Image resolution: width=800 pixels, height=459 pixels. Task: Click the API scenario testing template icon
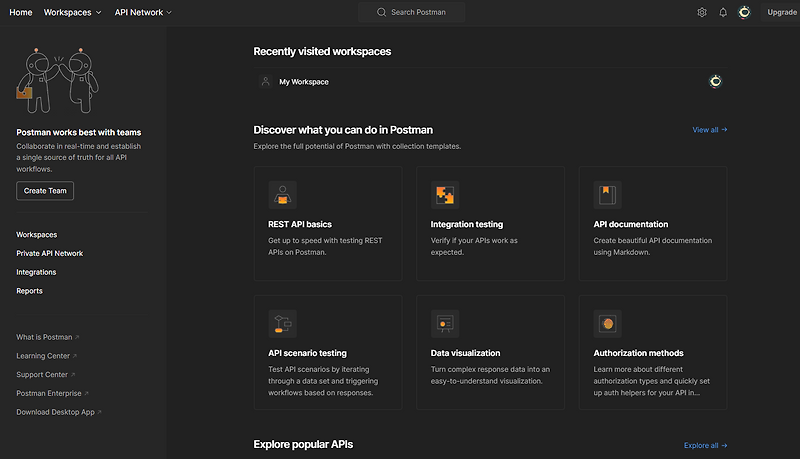click(283, 323)
